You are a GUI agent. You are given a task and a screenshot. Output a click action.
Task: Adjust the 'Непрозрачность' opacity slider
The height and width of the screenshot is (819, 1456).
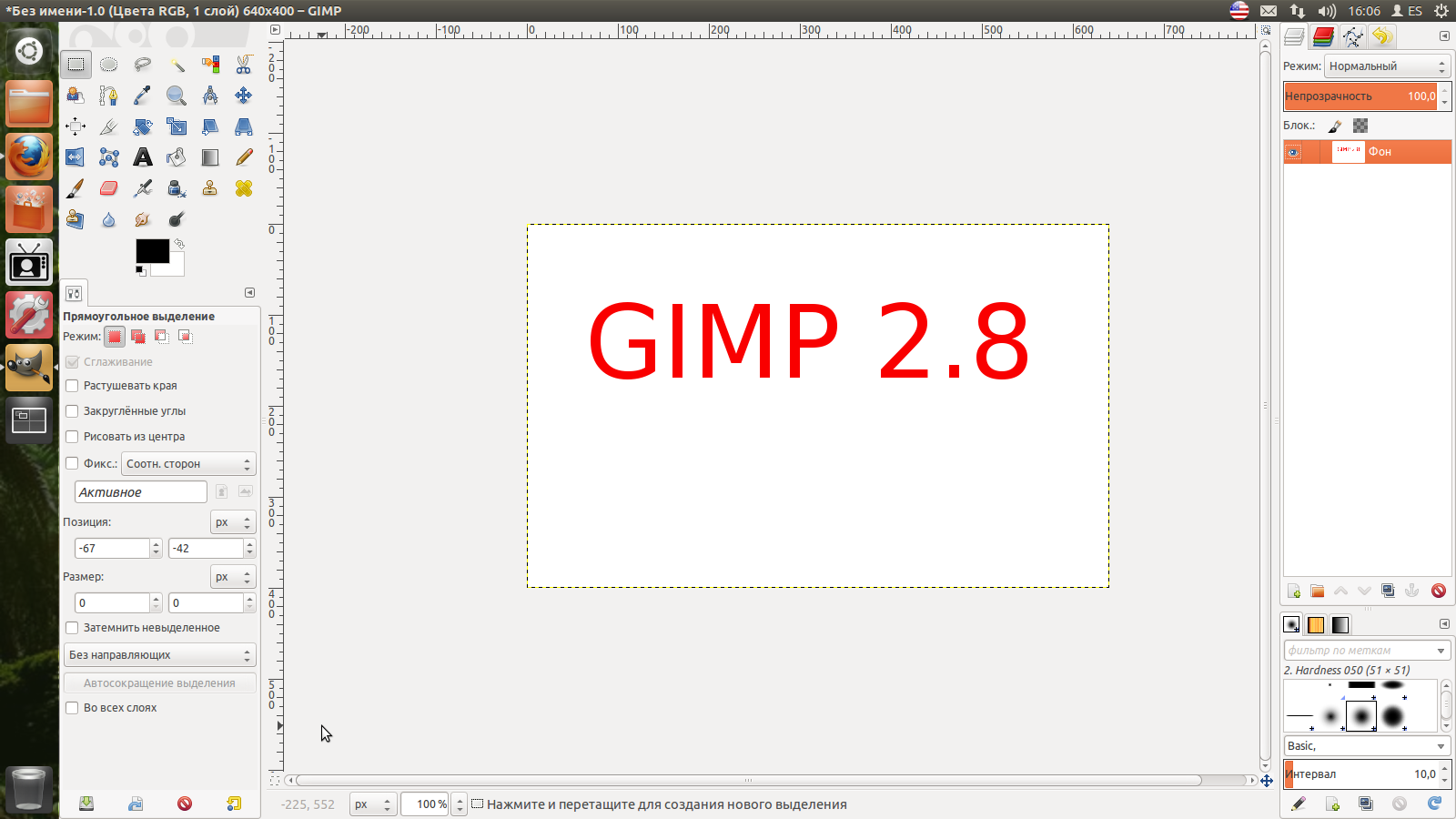pyautogui.click(x=1360, y=96)
